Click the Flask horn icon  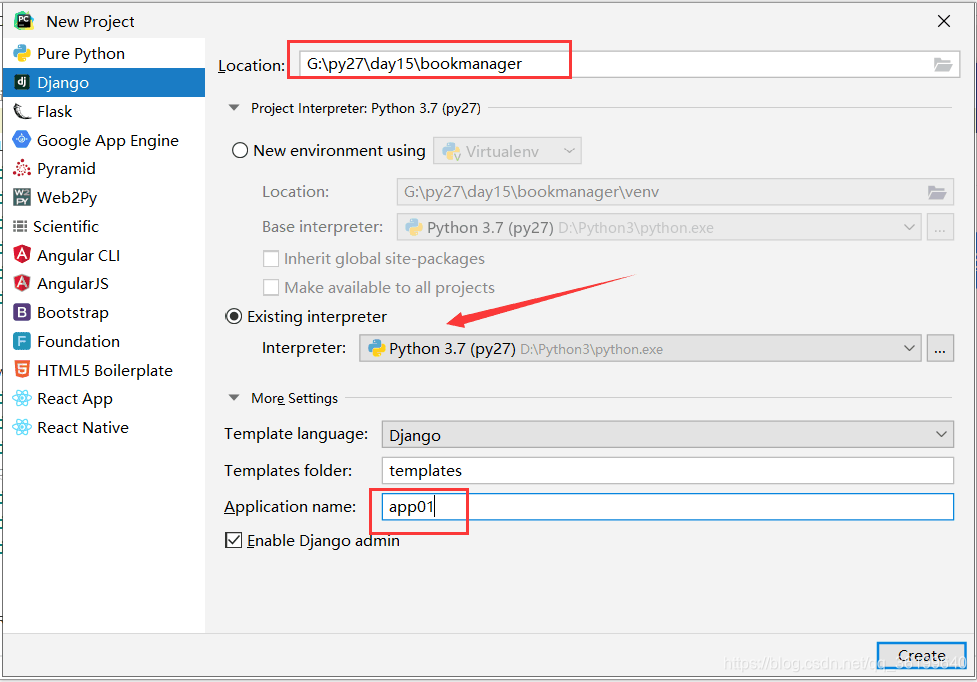(x=22, y=111)
